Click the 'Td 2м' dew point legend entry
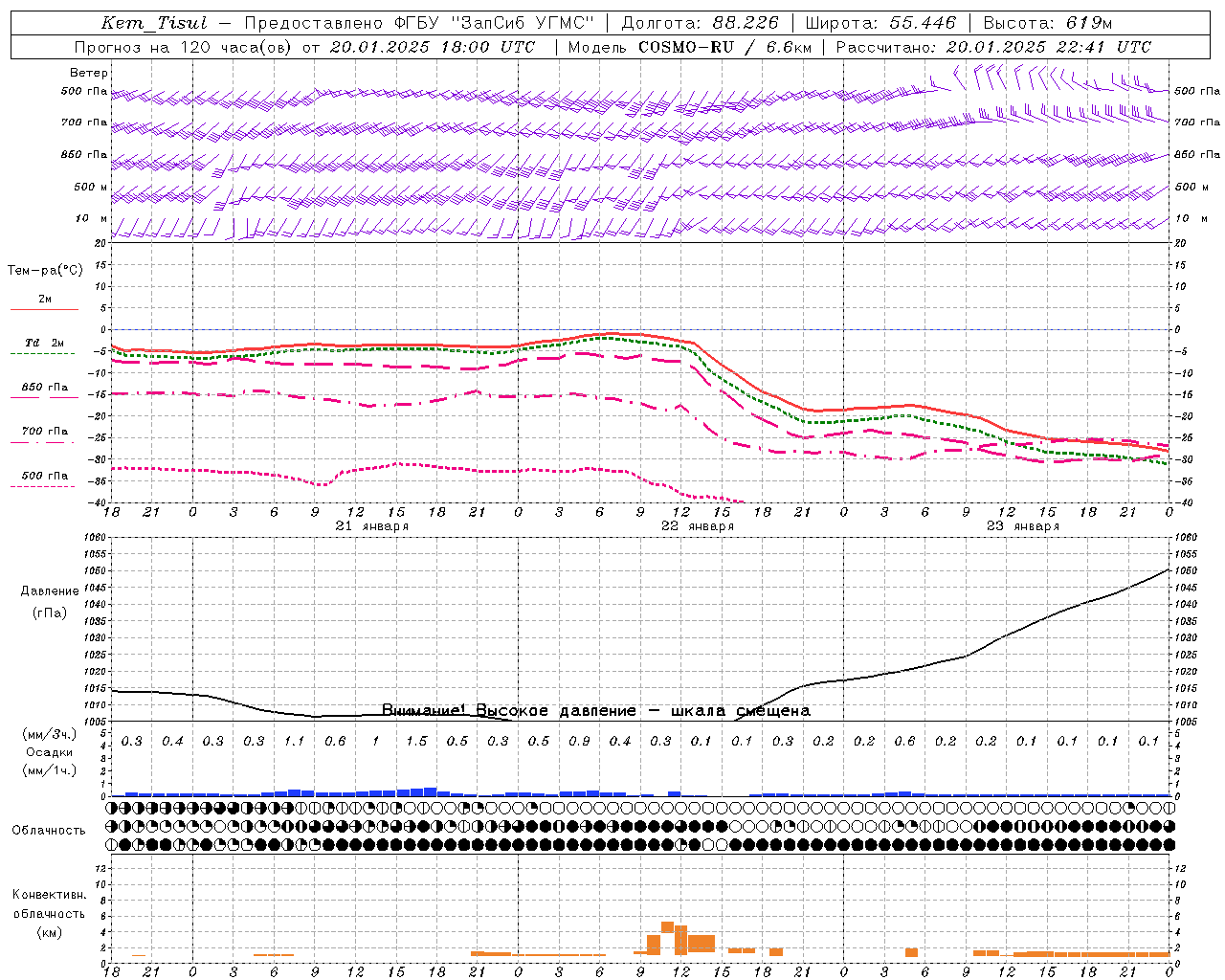 45,343
